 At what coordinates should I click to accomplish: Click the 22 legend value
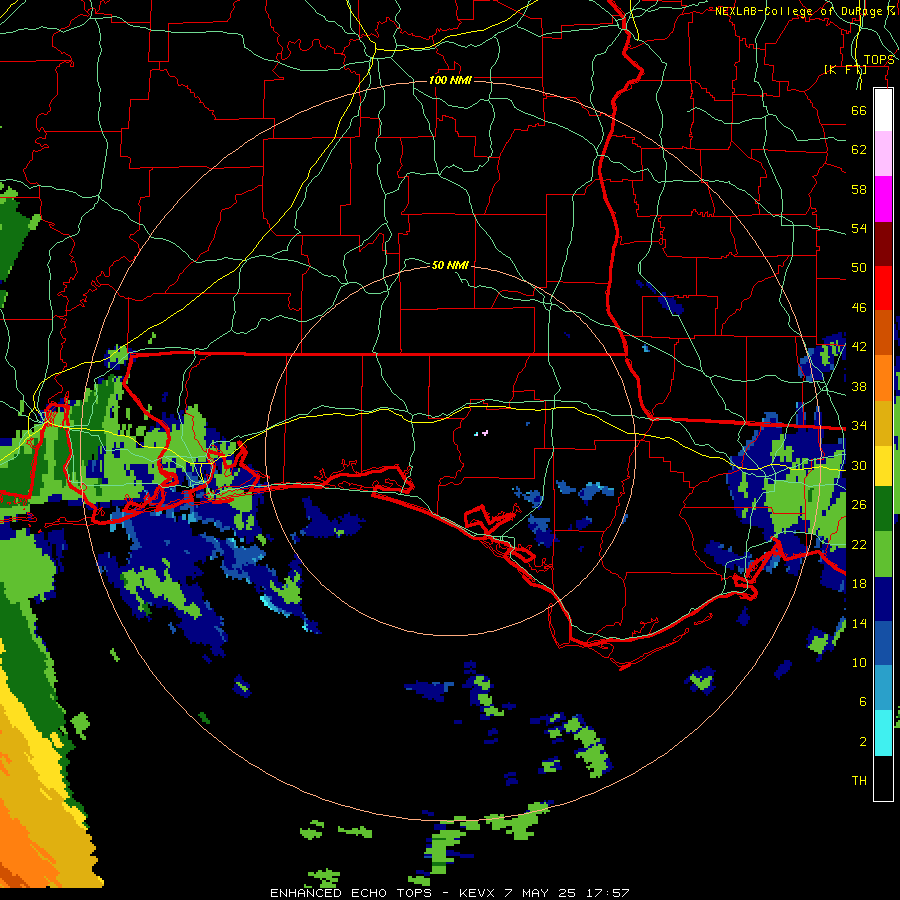pyautogui.click(x=859, y=545)
